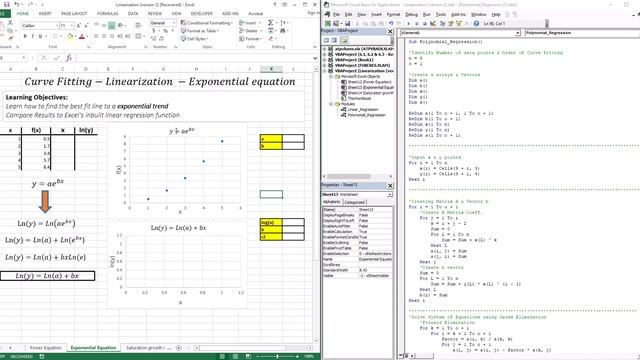This screenshot has height=360, width=640.
Task: Switch to Categorized tab in Properties panel
Action: click(x=354, y=202)
